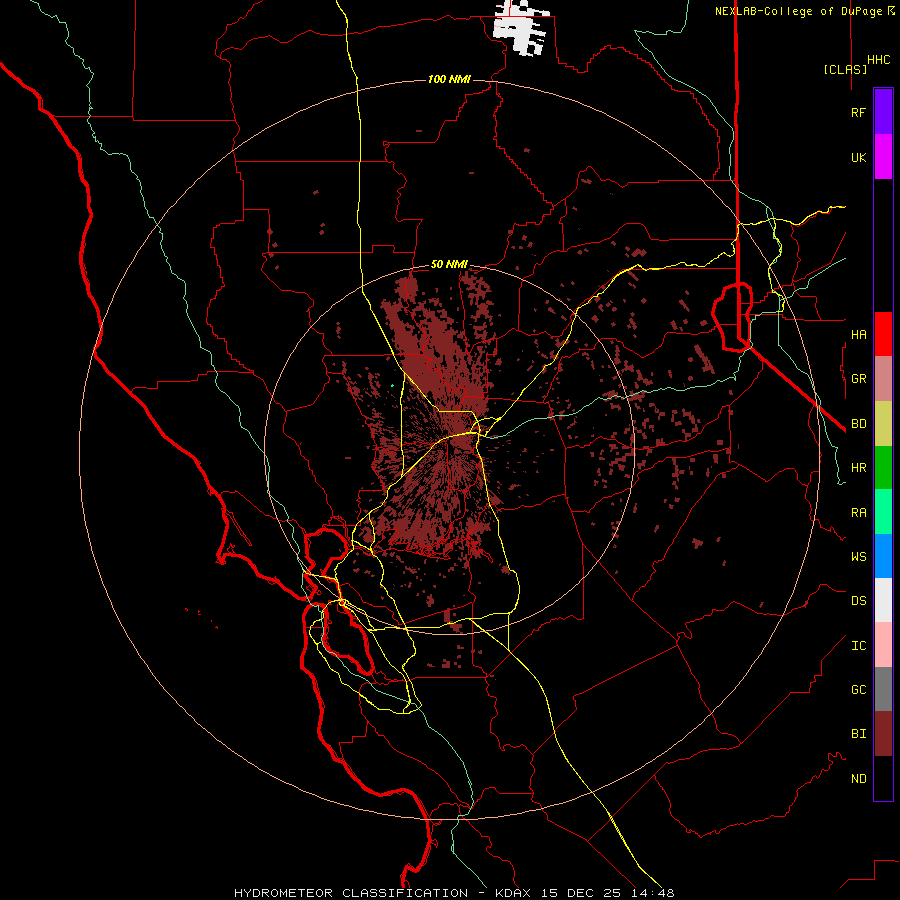
Task: Click the [CLAS] units label
Action: [x=845, y=69]
